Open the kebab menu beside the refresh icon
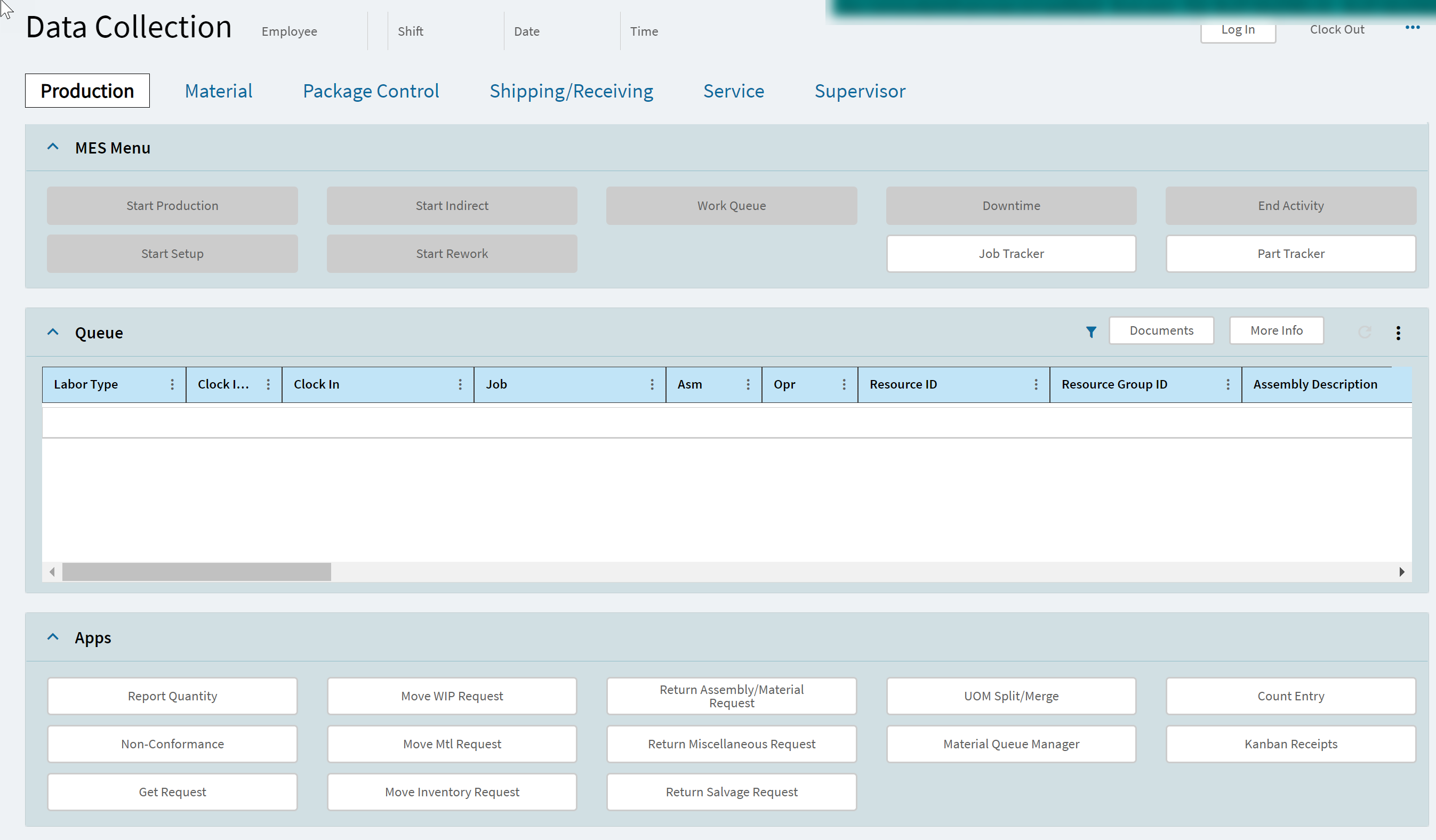Image resolution: width=1436 pixels, height=840 pixels. pos(1398,332)
